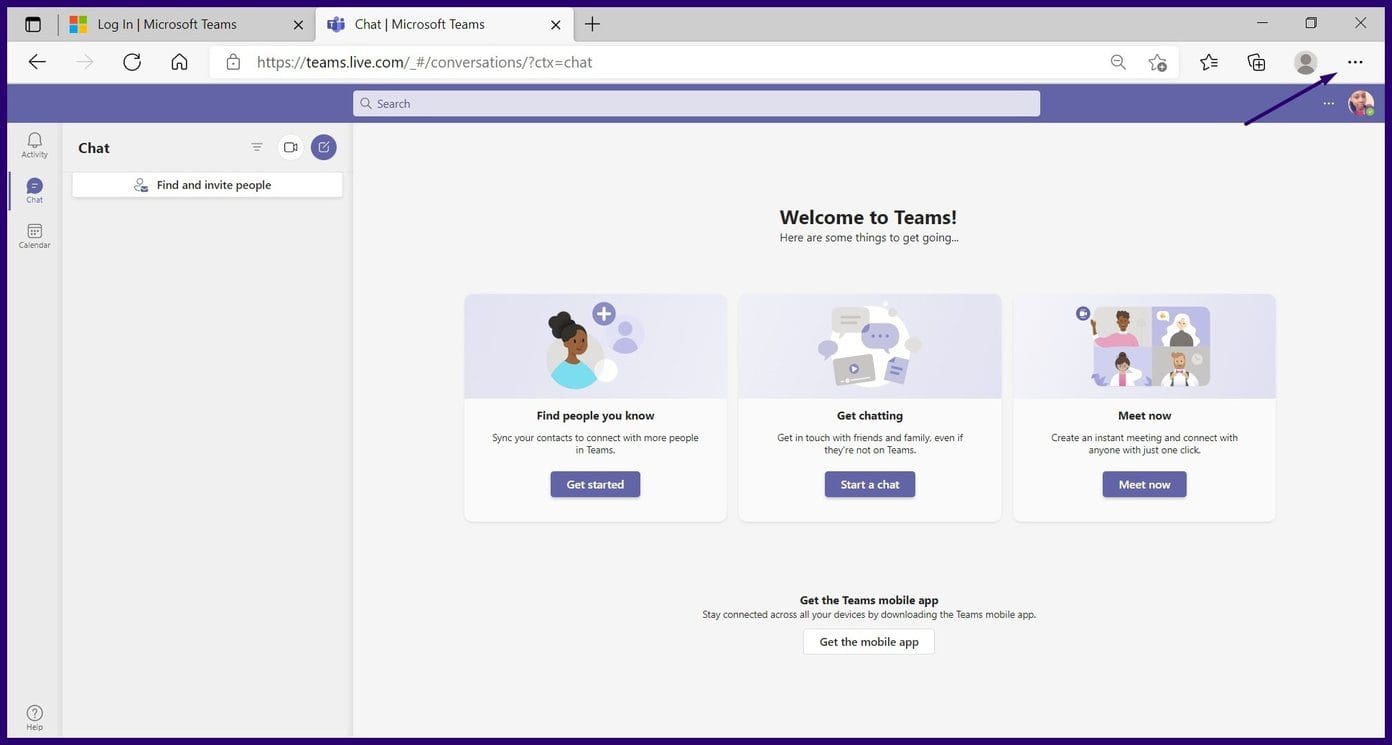Open the Activity bell in the sidebar
The width and height of the screenshot is (1392, 745).
tap(34, 145)
